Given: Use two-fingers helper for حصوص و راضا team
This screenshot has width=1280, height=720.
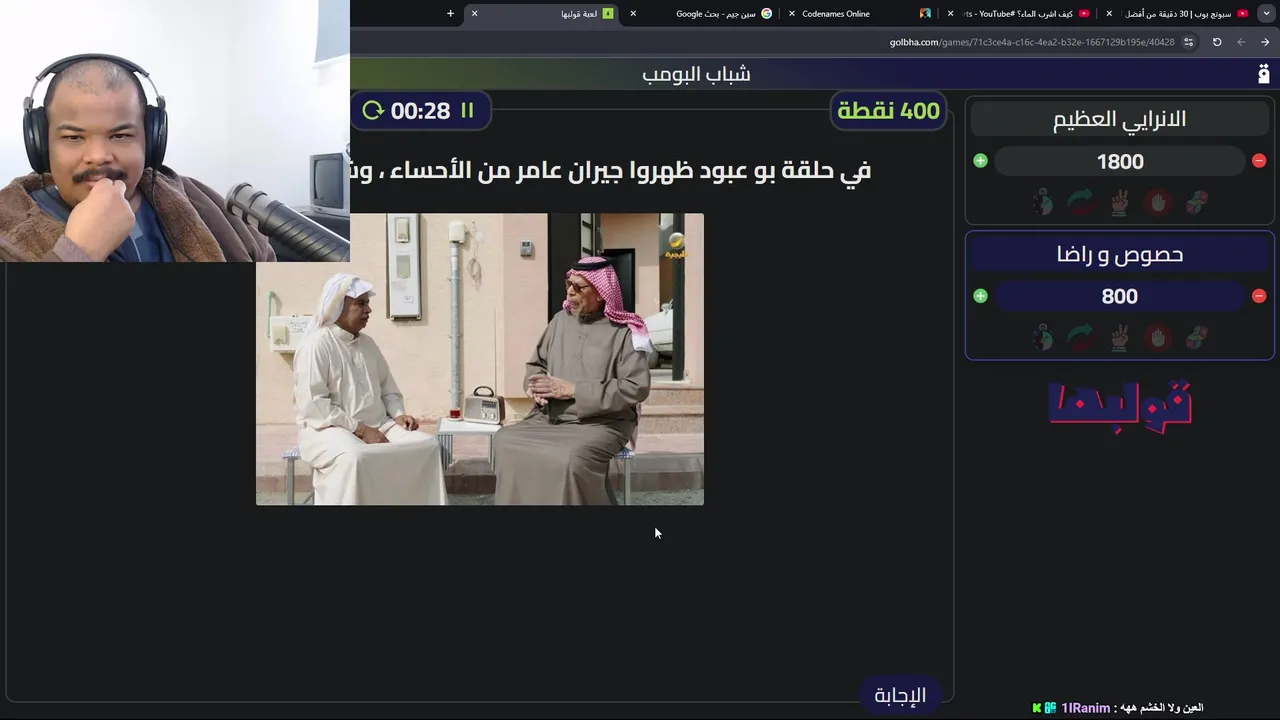Looking at the screenshot, I should point(1119,338).
